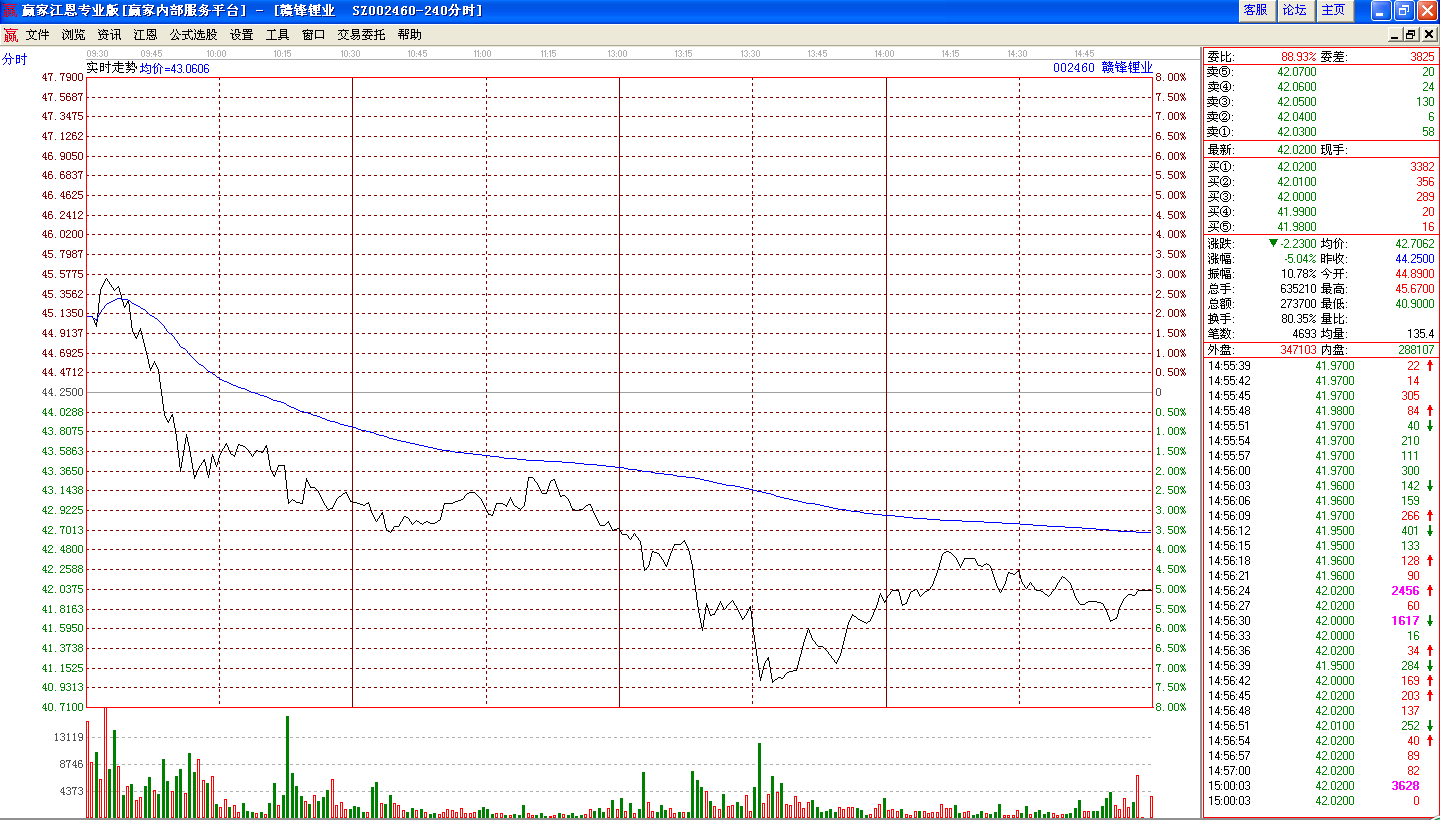Open the 工具 menu
Viewport: 1440px width, 820px height.
click(278, 34)
